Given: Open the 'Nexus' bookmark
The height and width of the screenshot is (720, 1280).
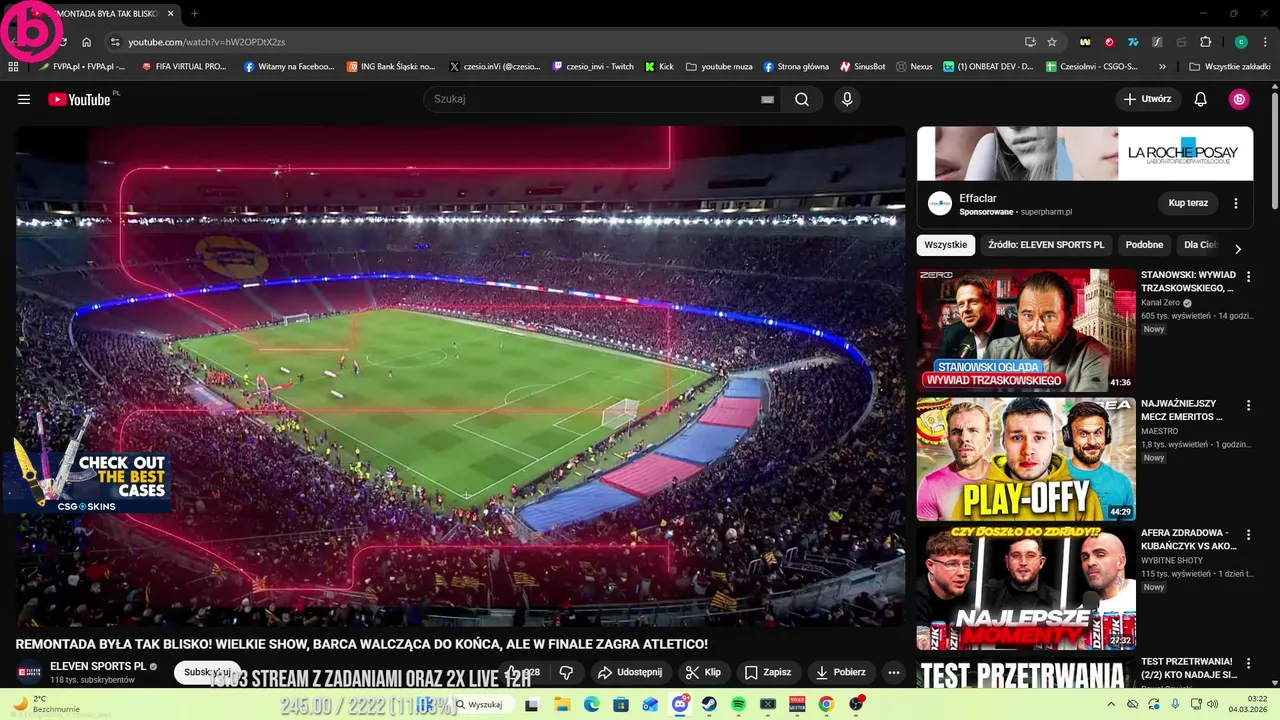Looking at the screenshot, I should point(914,66).
